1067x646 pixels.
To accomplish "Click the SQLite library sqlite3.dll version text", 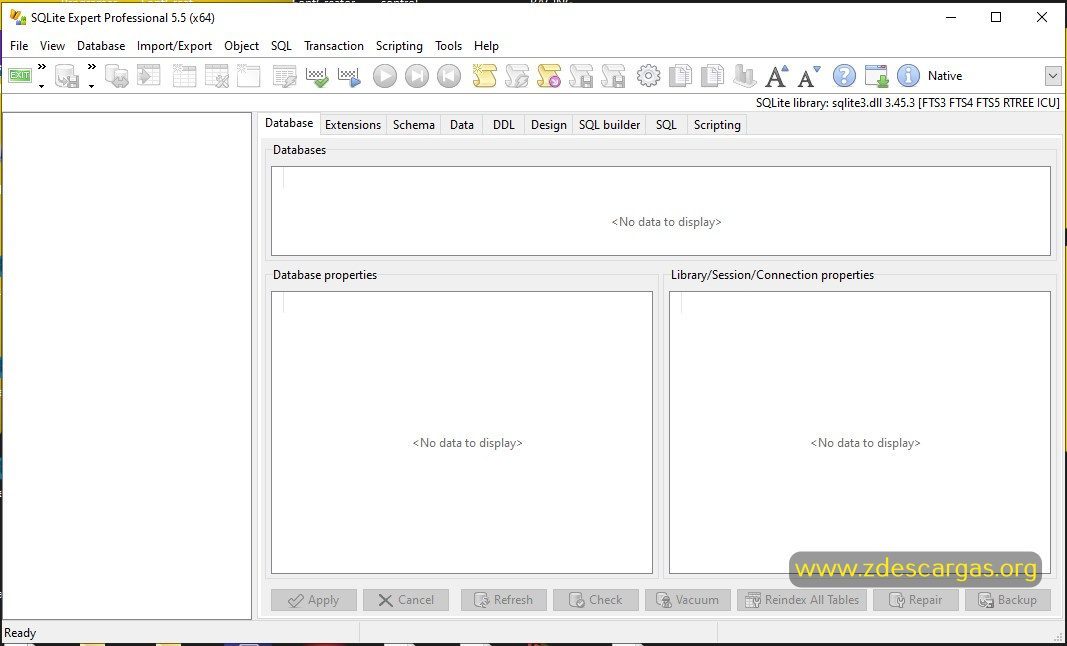I will pos(908,103).
